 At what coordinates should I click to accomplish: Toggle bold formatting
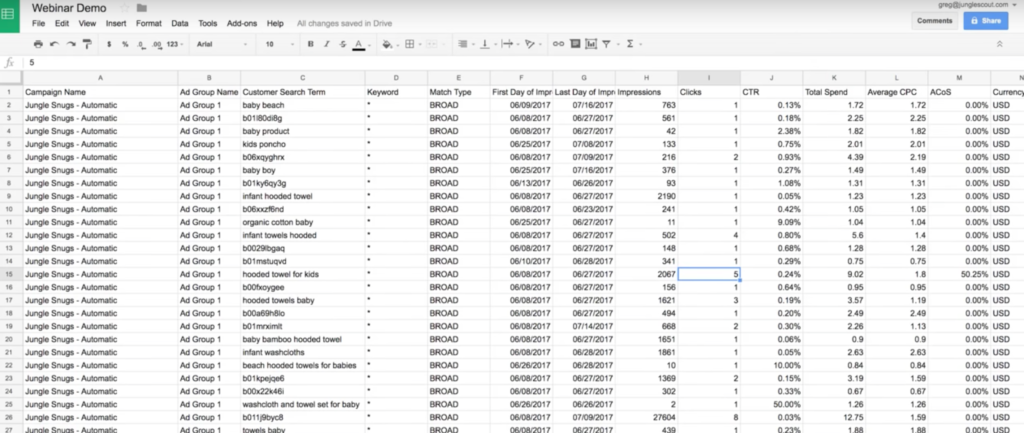[311, 44]
